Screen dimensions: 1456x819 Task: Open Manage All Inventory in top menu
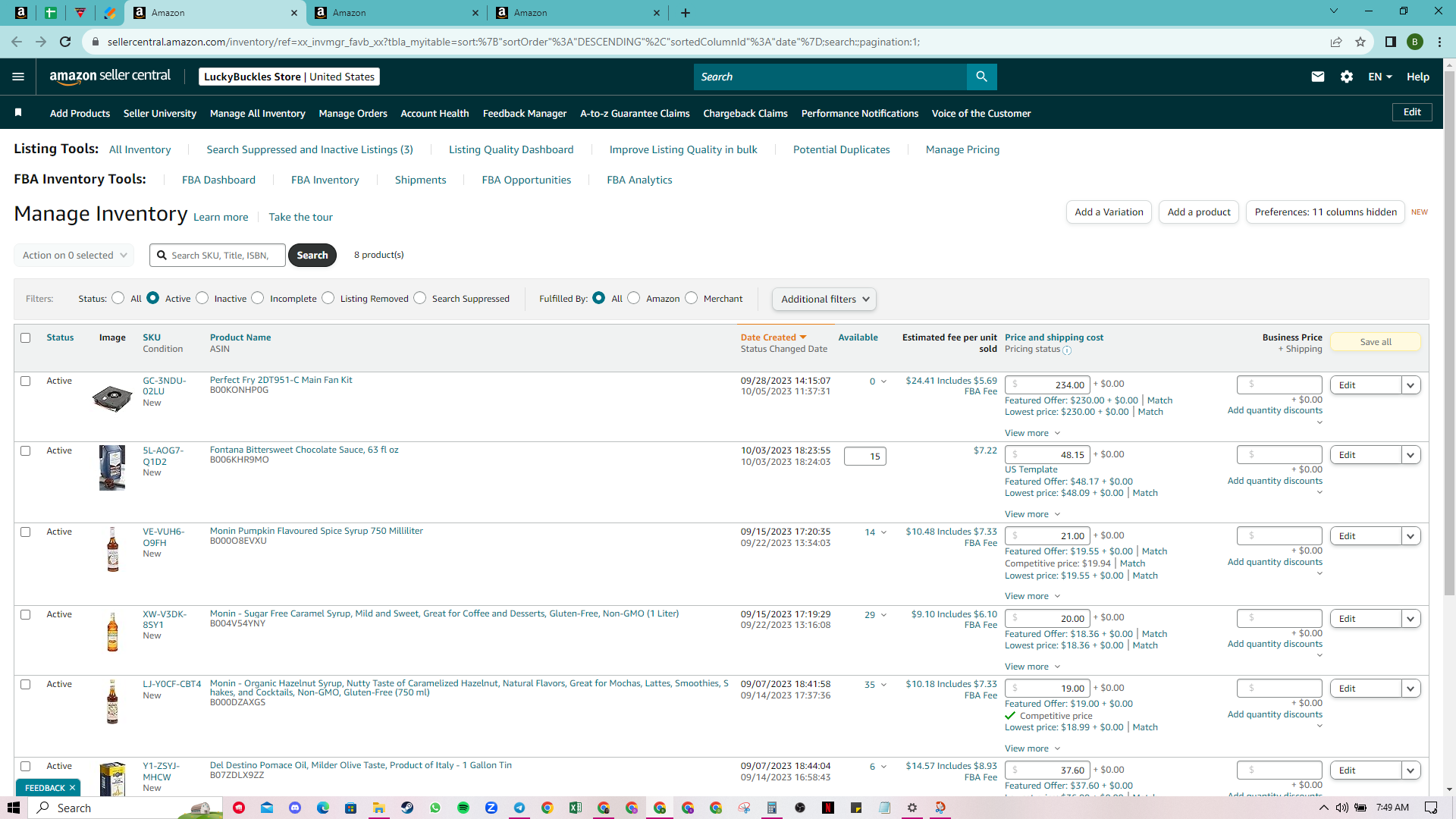tap(258, 113)
